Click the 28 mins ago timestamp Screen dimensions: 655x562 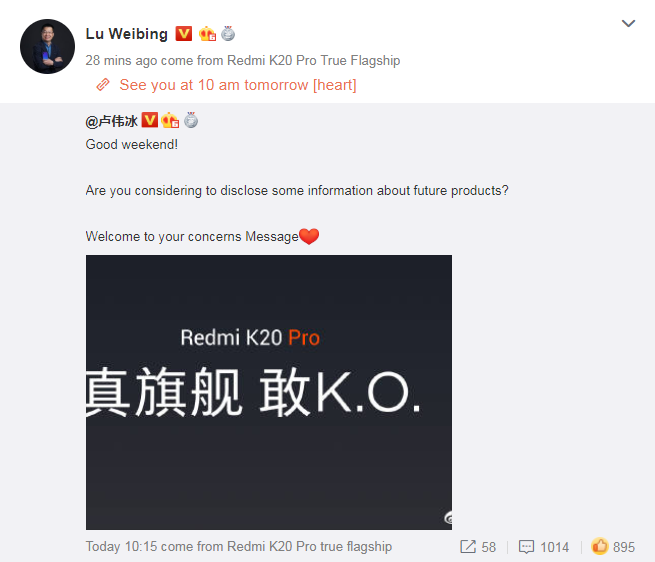click(121, 61)
